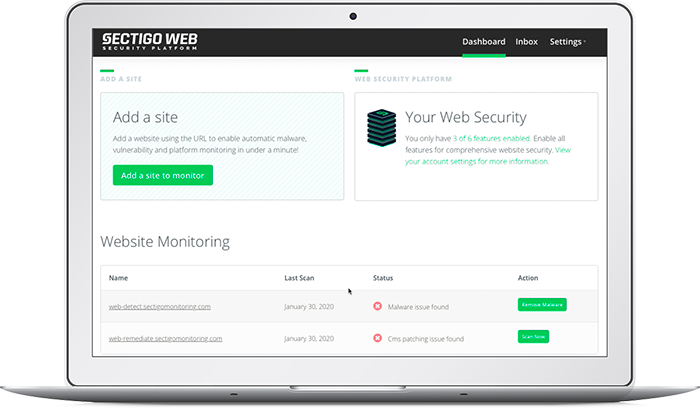Click the 'Website Monitoring' section heading

point(165,242)
